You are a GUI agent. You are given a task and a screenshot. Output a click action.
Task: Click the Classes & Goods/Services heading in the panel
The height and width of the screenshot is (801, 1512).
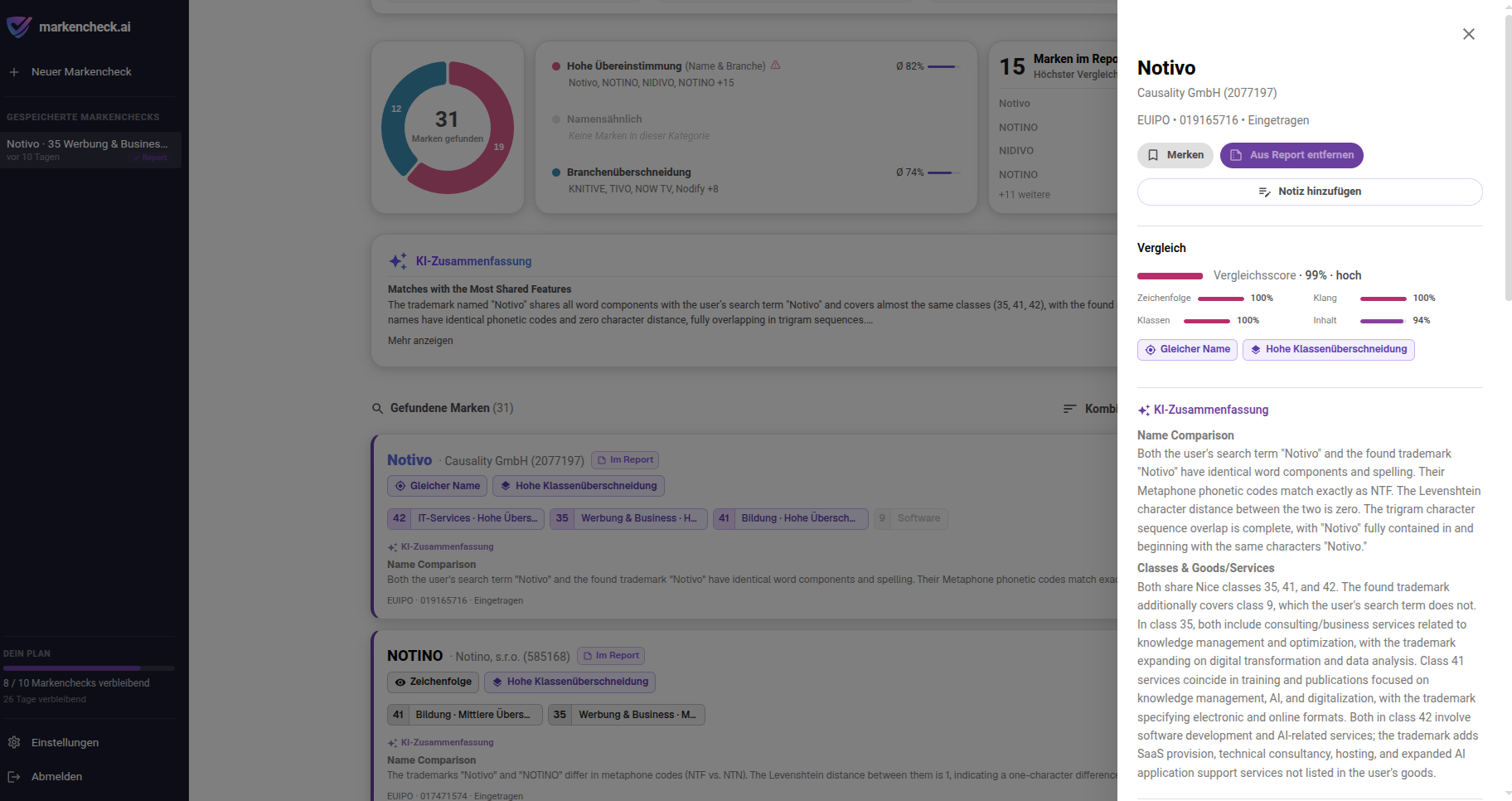(x=1206, y=568)
